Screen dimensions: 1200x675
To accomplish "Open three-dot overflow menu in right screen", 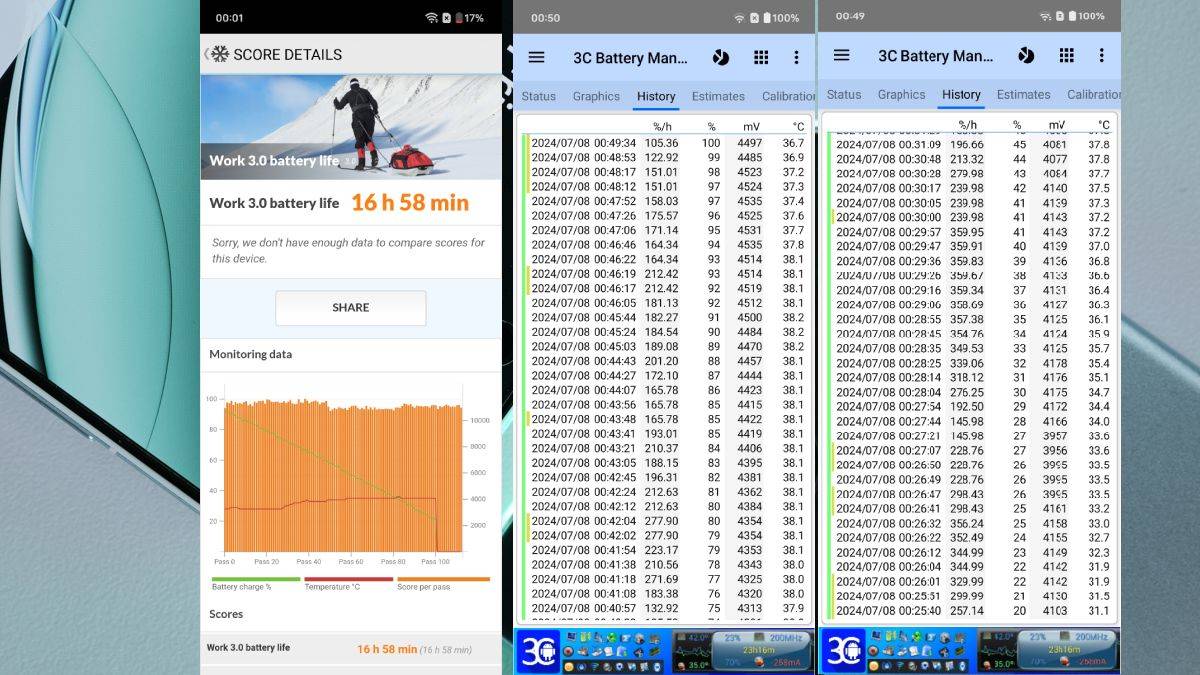I will (x=1101, y=56).
